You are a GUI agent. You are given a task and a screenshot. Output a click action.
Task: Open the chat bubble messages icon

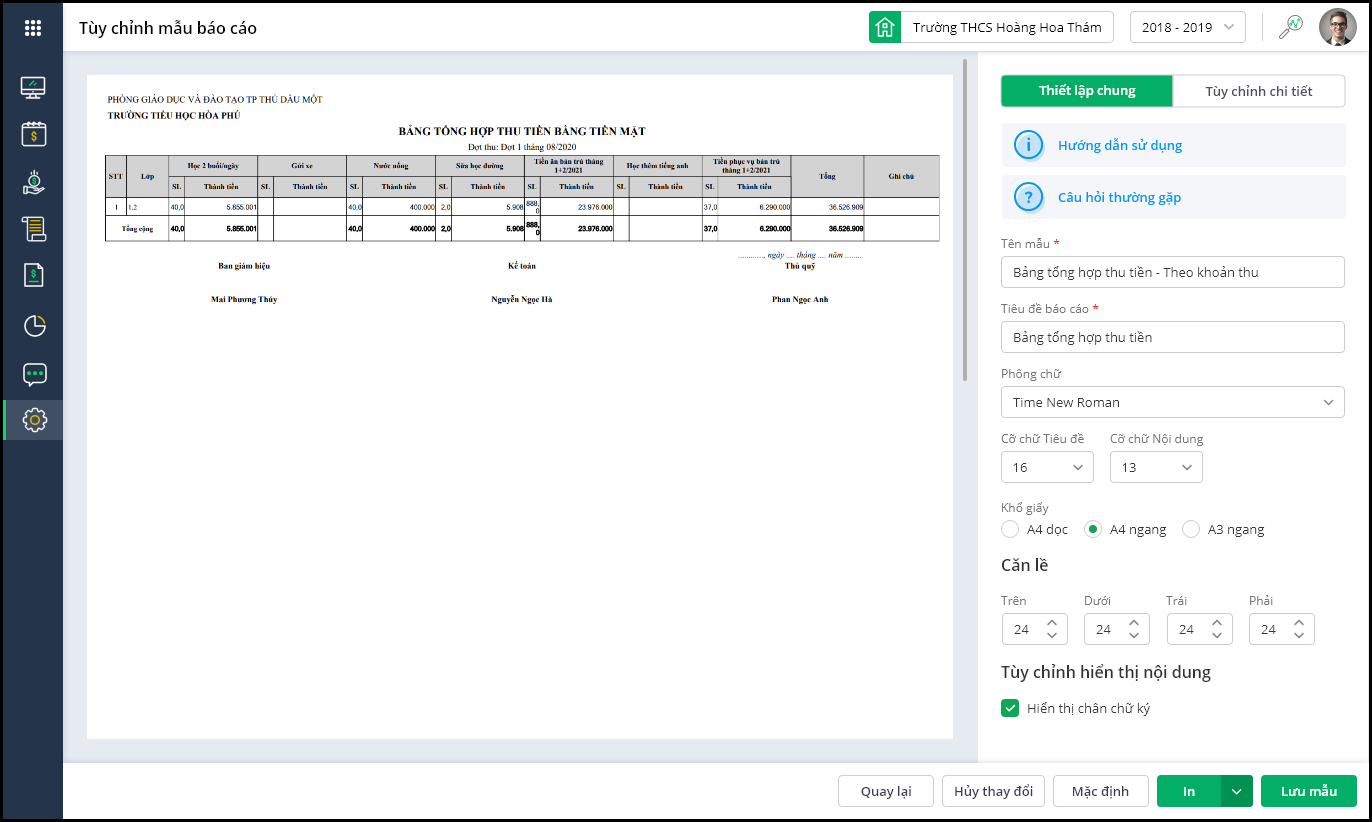(34, 374)
